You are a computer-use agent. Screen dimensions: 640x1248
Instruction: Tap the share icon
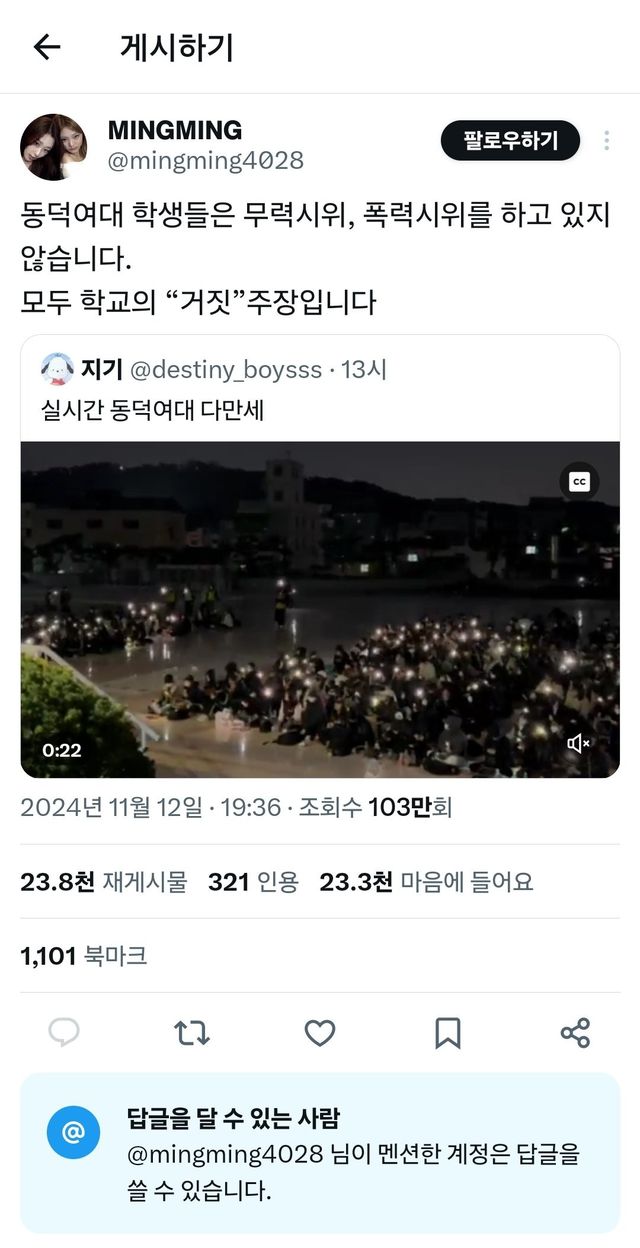coord(575,1033)
